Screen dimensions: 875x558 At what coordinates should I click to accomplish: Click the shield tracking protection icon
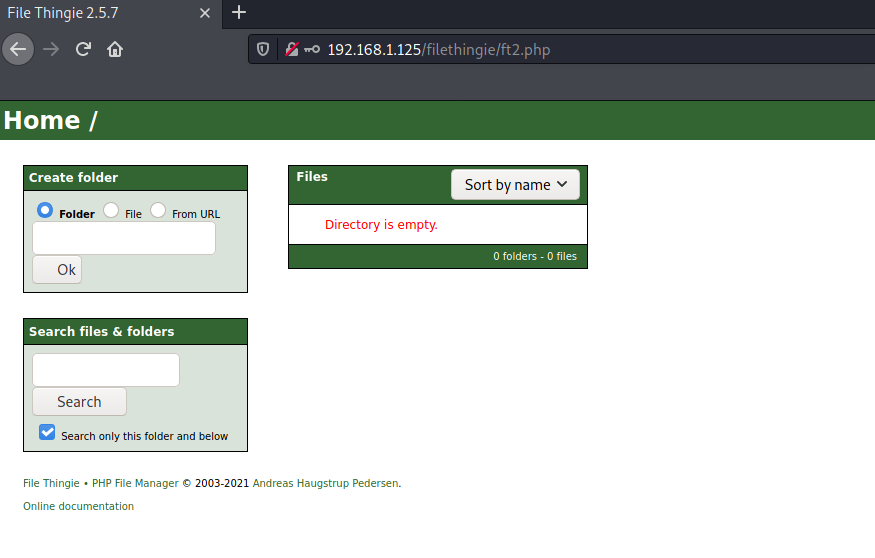(263, 49)
